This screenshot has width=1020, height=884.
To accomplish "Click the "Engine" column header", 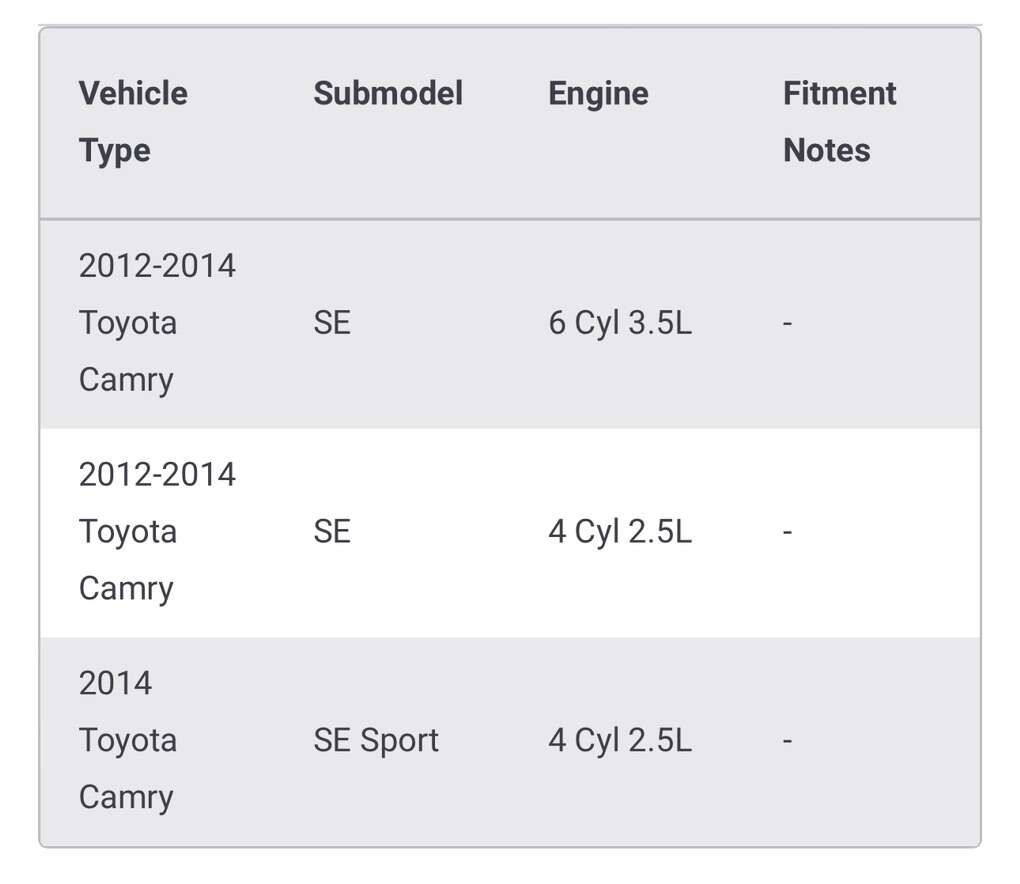I will pyautogui.click(x=598, y=94).
